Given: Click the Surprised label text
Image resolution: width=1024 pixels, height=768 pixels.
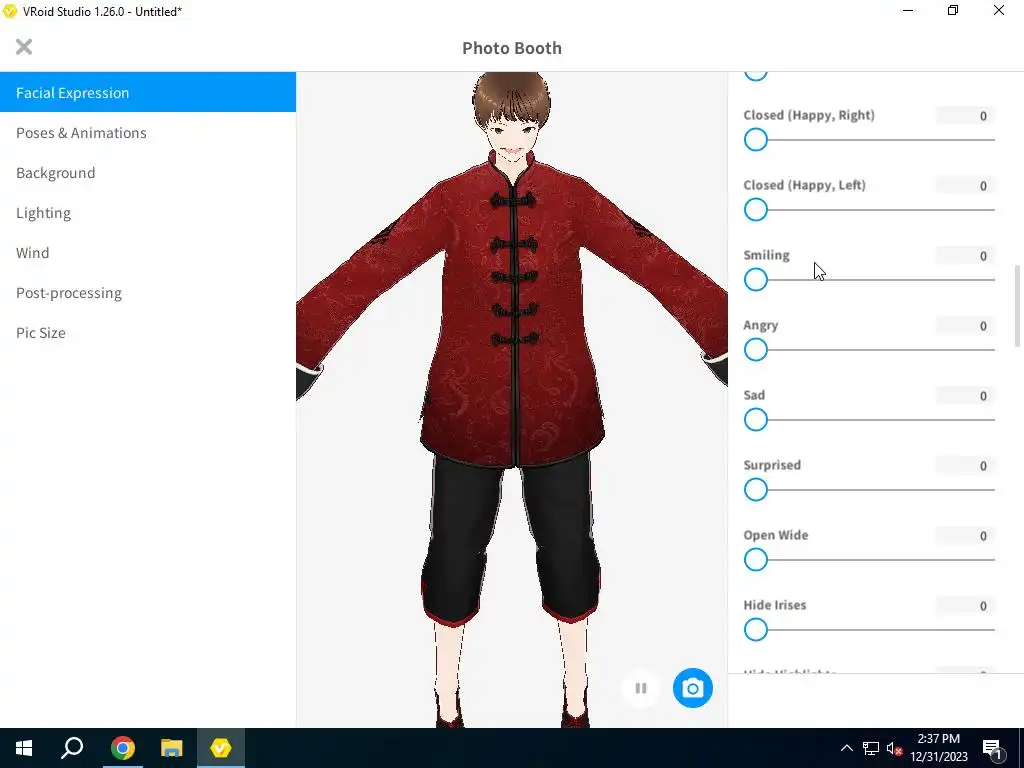Looking at the screenshot, I should [772, 465].
